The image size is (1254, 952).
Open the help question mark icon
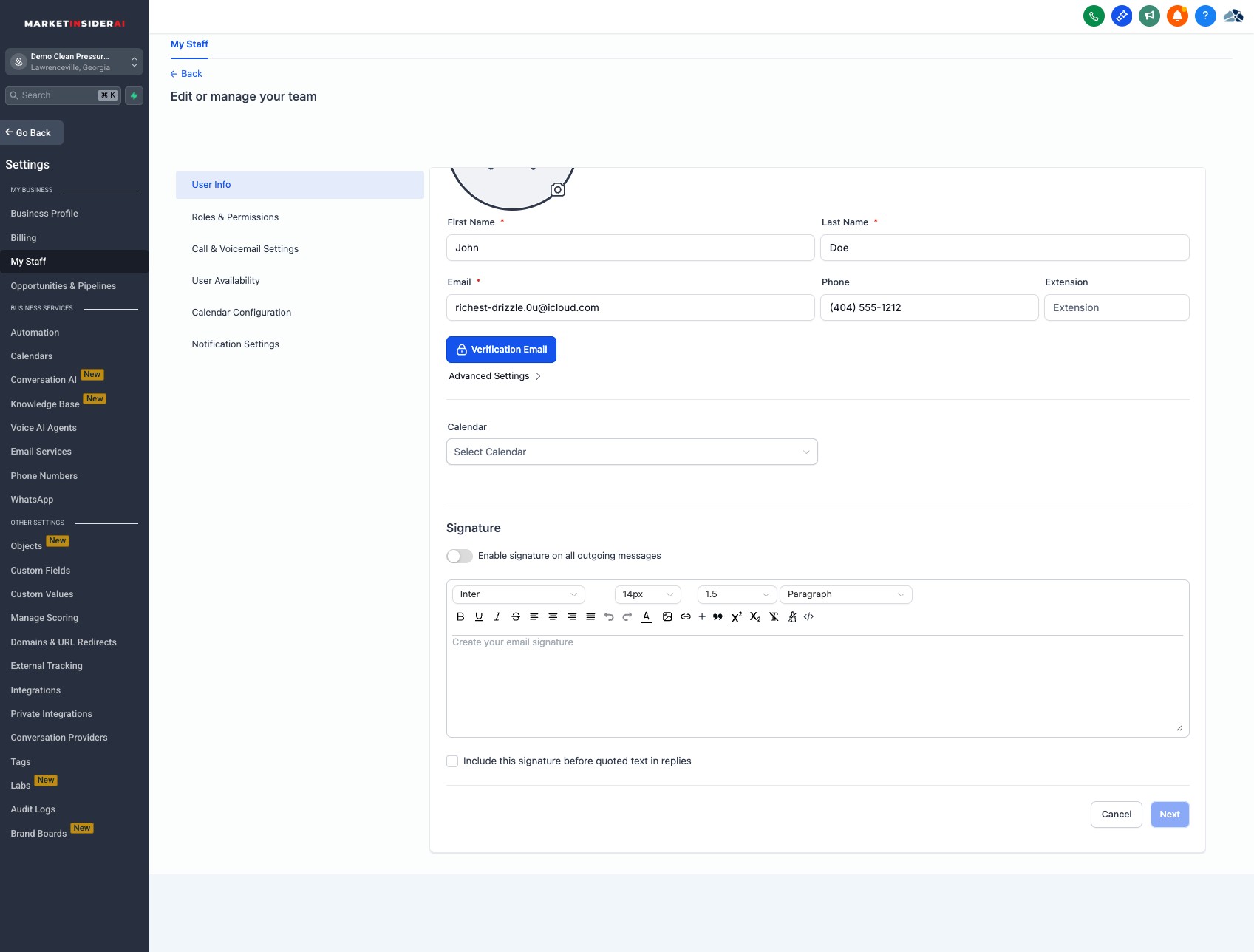coord(1205,16)
